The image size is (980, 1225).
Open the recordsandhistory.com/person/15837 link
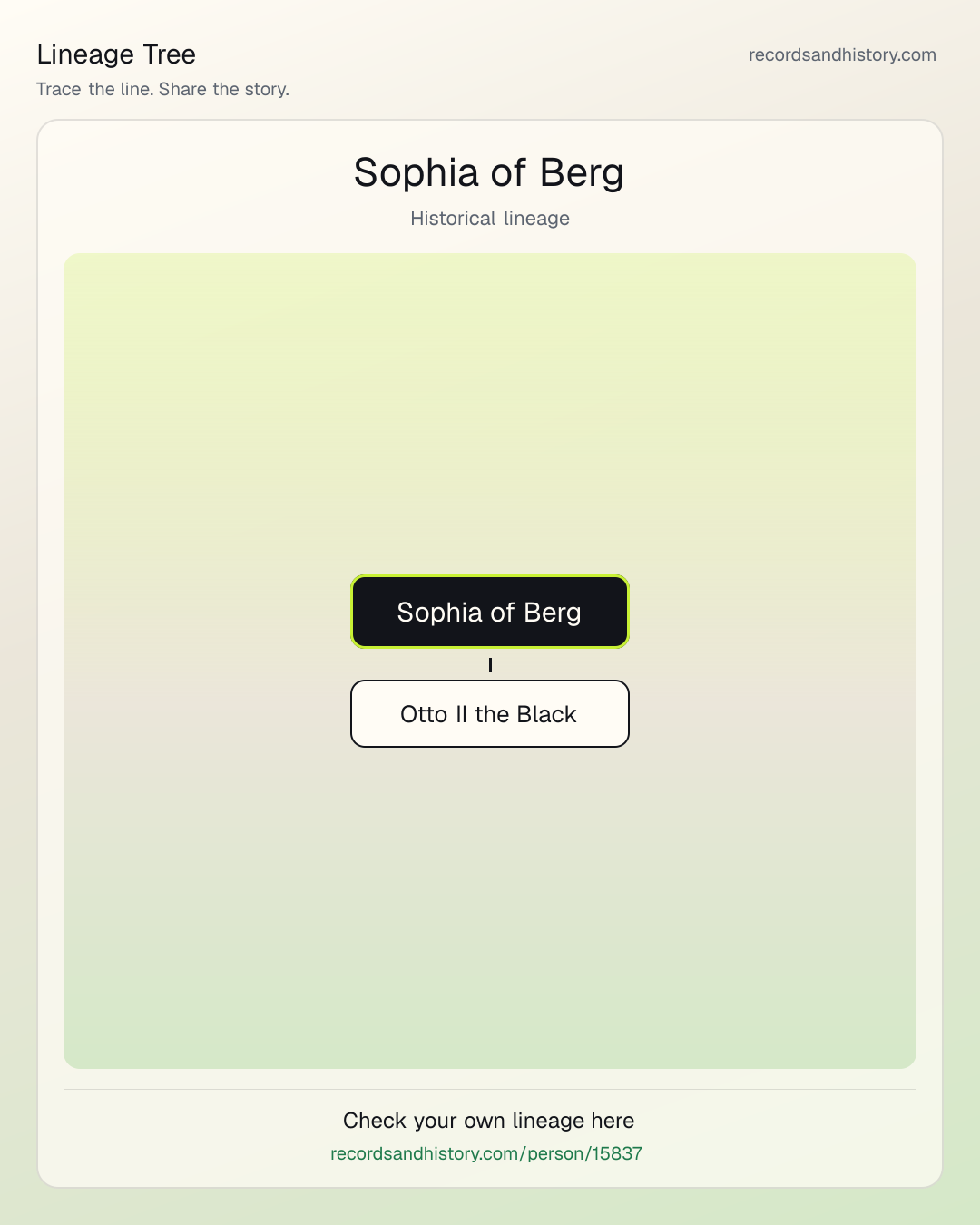pos(486,1153)
